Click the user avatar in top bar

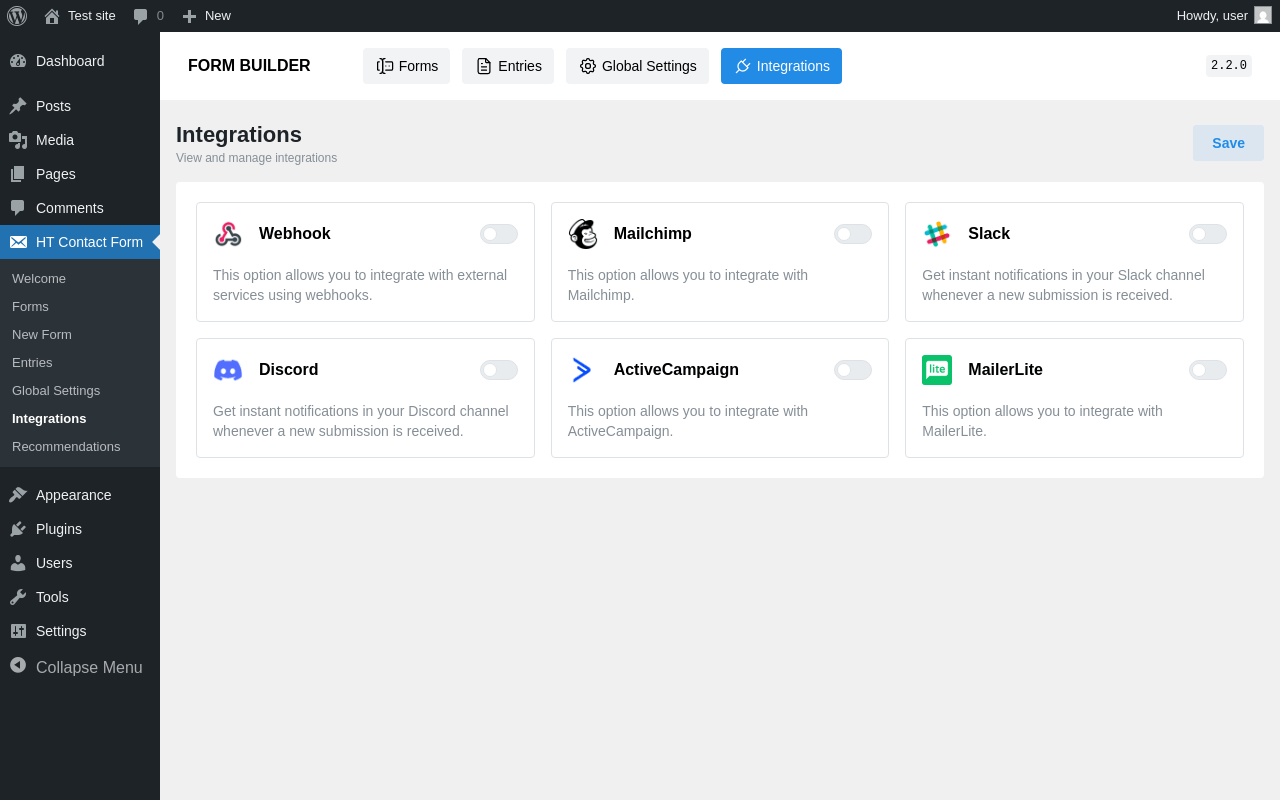click(x=1263, y=15)
